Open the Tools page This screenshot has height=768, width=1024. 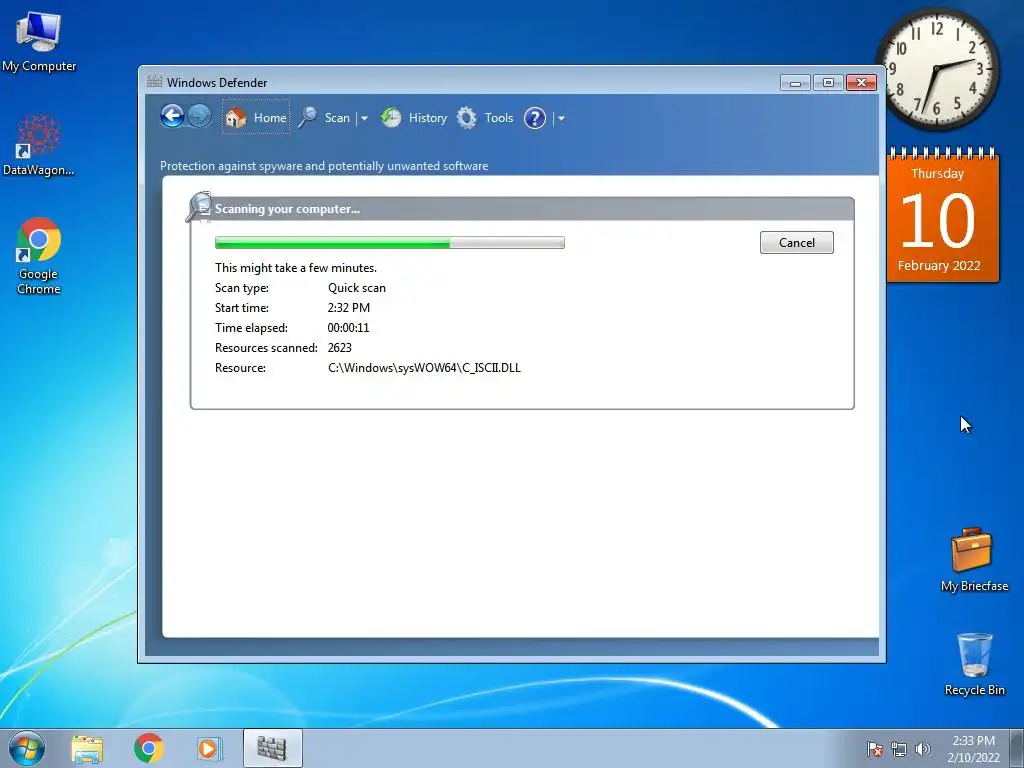pyautogui.click(x=485, y=118)
